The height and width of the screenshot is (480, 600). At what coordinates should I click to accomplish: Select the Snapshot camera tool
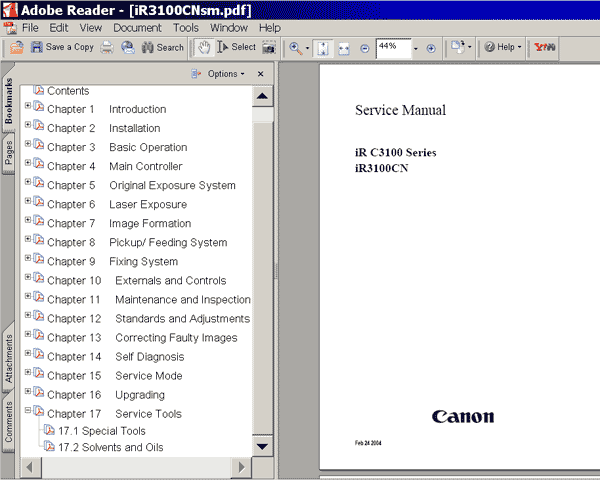269,47
